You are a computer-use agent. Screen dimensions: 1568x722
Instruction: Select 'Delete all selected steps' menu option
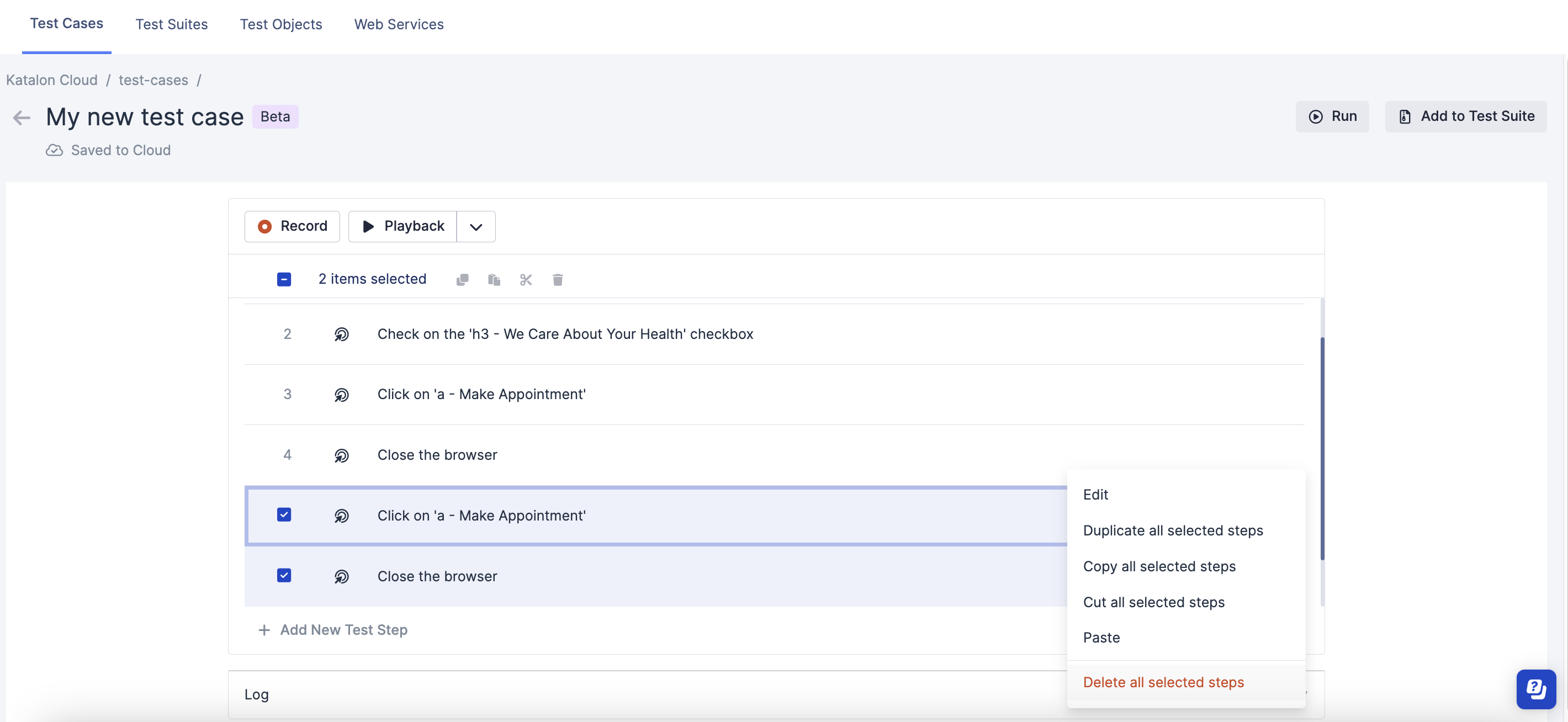(x=1164, y=682)
